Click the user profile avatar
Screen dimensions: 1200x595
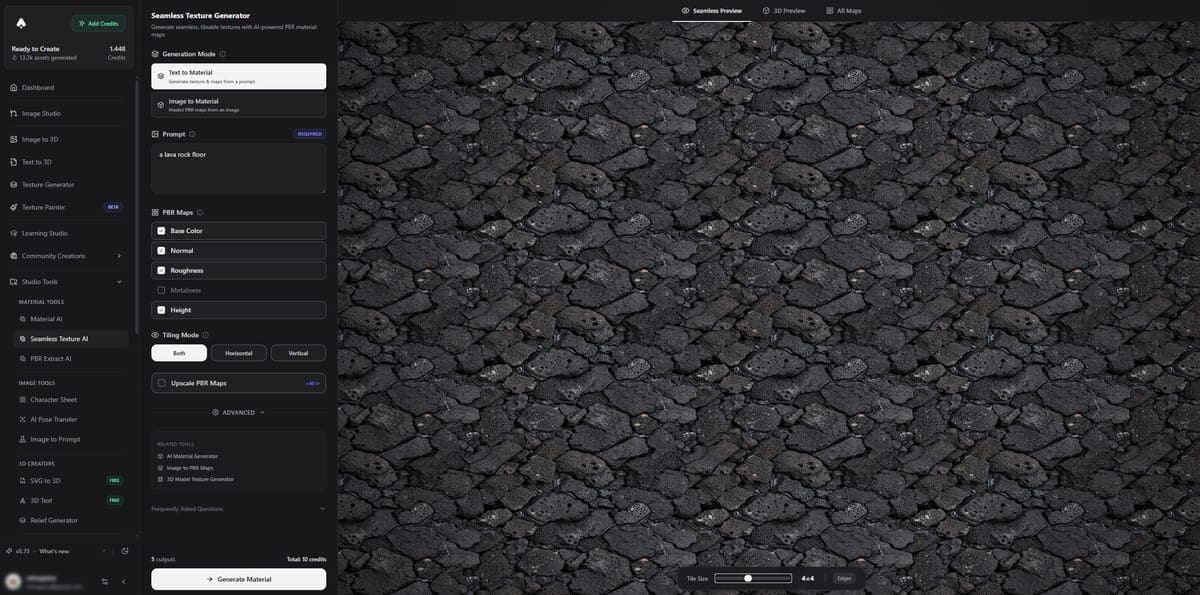13,581
